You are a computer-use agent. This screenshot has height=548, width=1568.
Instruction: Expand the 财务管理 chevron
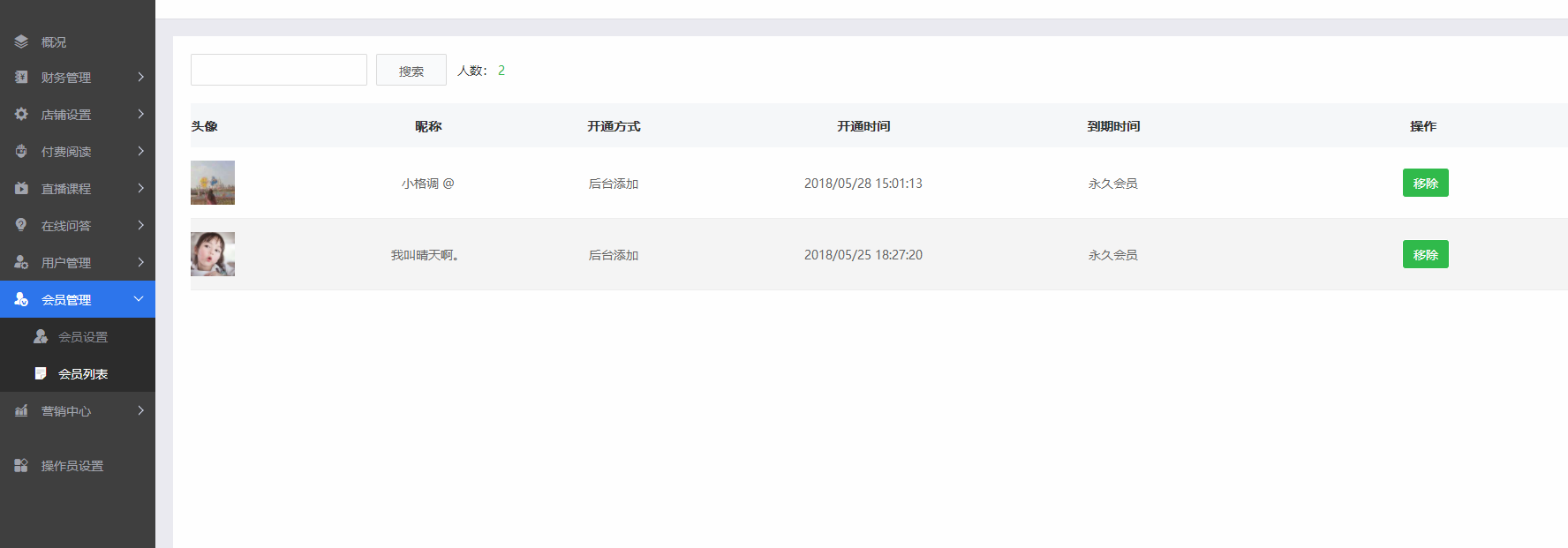click(x=140, y=77)
